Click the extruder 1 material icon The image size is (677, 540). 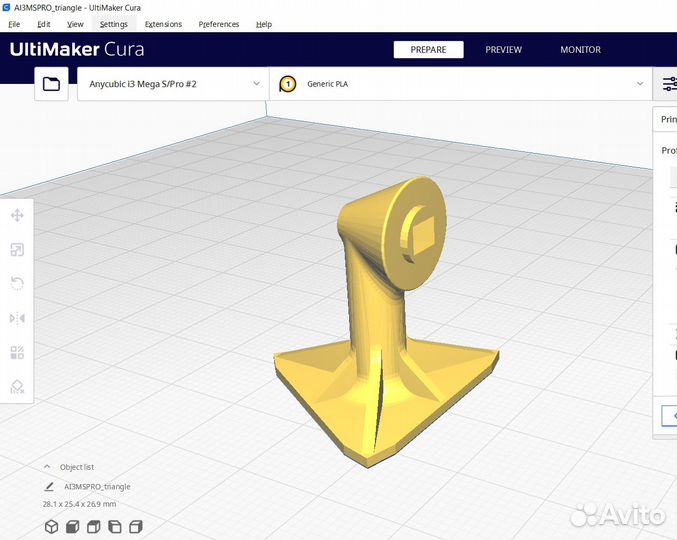click(288, 85)
